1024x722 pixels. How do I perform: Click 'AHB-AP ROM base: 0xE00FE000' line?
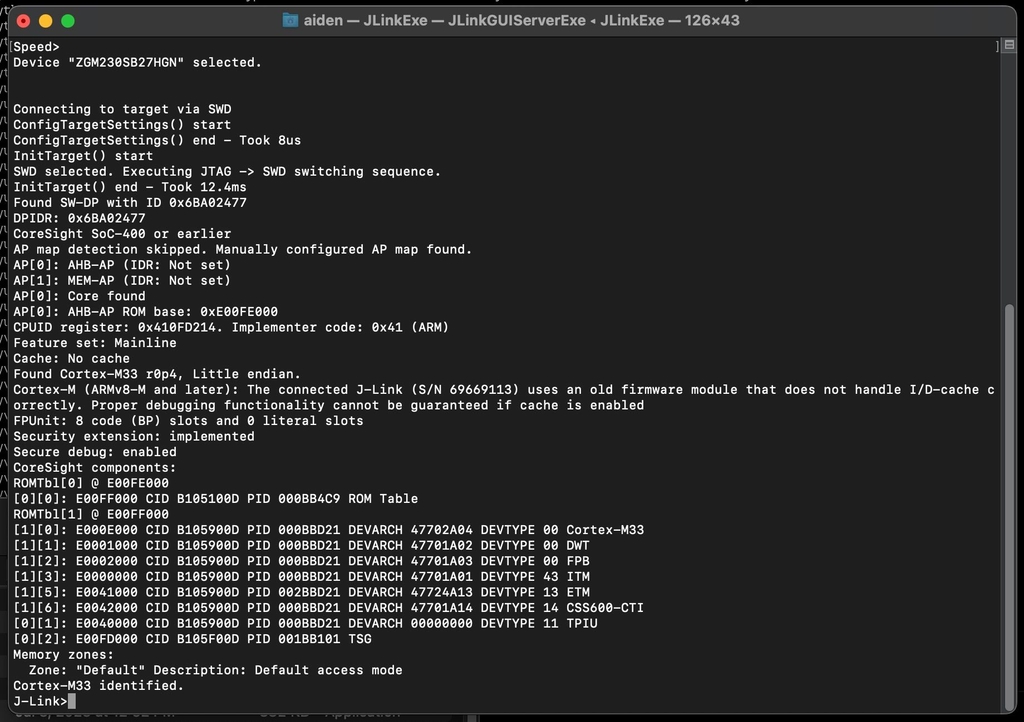point(146,312)
